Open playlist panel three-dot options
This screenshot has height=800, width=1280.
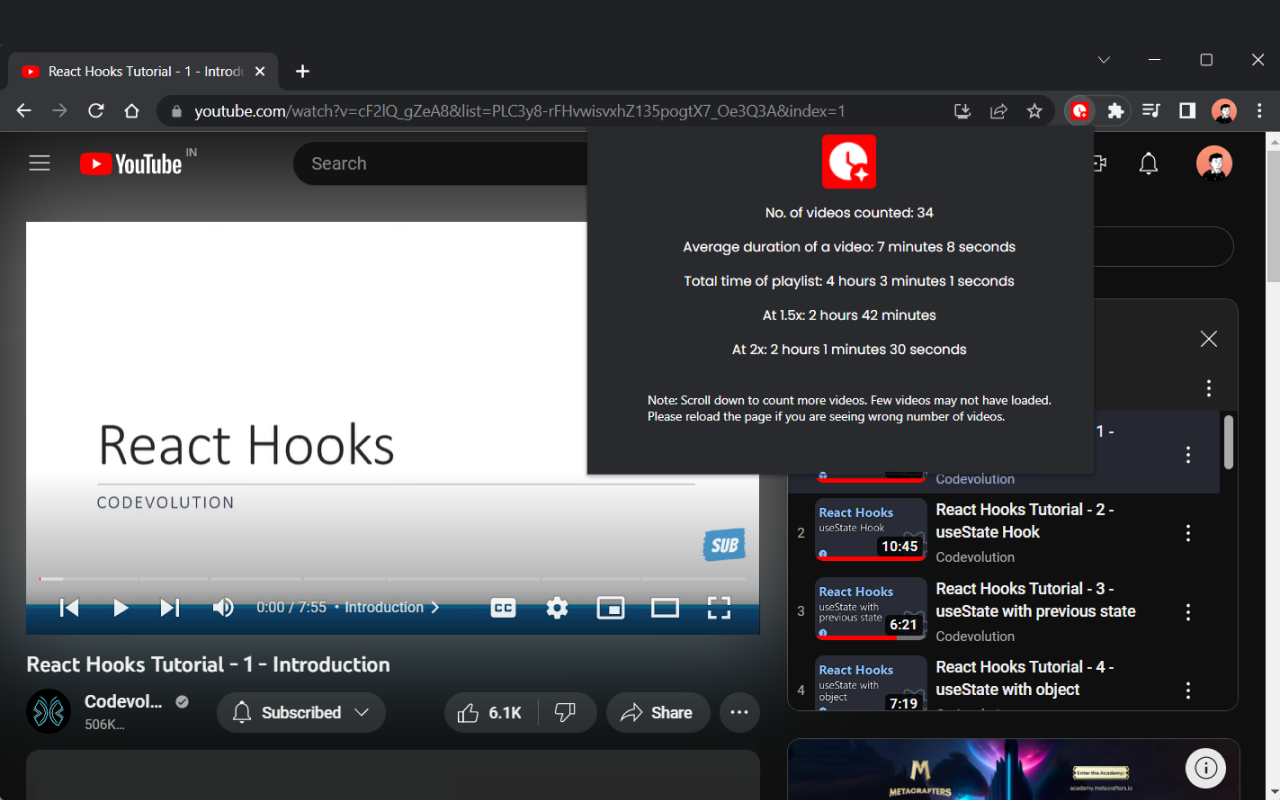tap(1209, 388)
